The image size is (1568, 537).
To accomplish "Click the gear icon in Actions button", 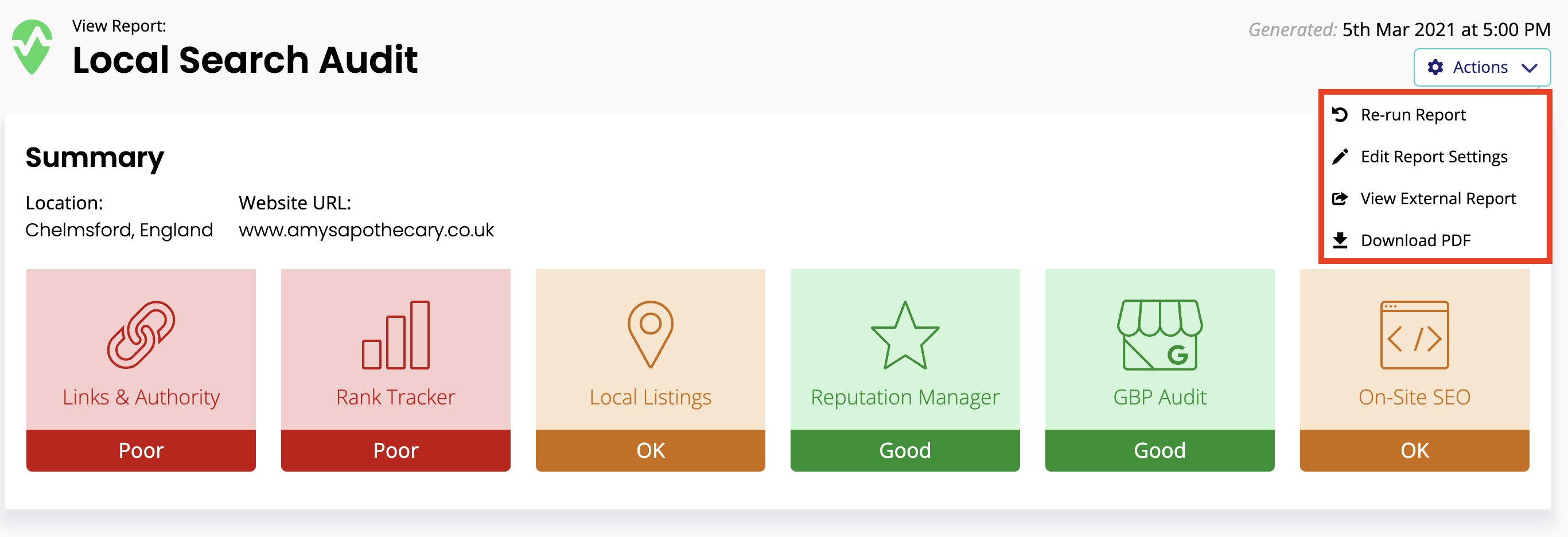I will coord(1435,68).
